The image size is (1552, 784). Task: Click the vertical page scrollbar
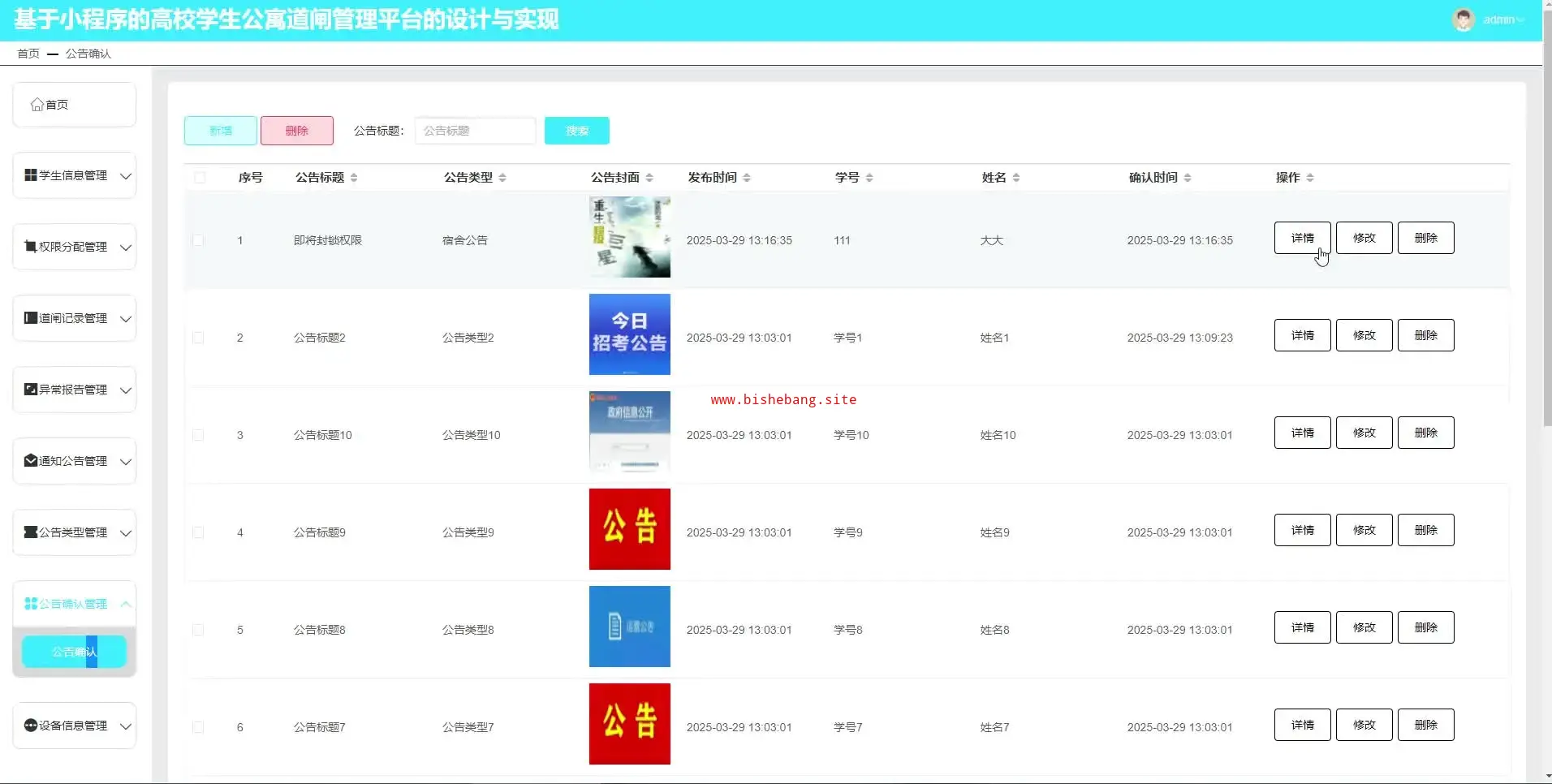click(1547, 243)
